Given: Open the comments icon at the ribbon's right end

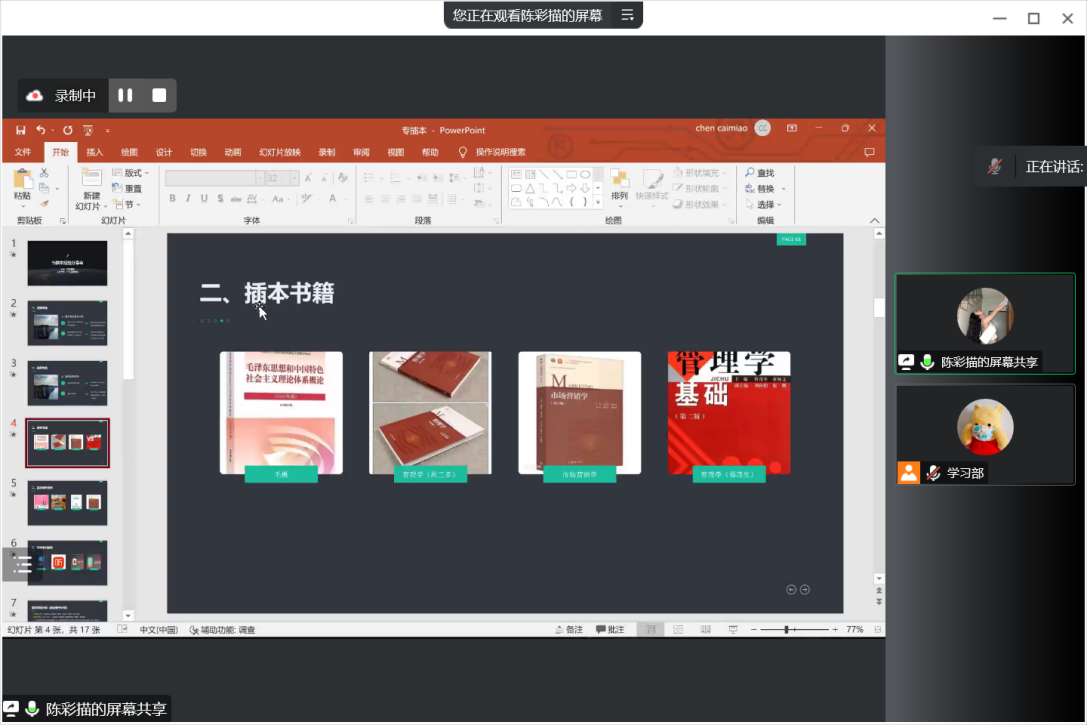Looking at the screenshot, I should click(x=869, y=152).
